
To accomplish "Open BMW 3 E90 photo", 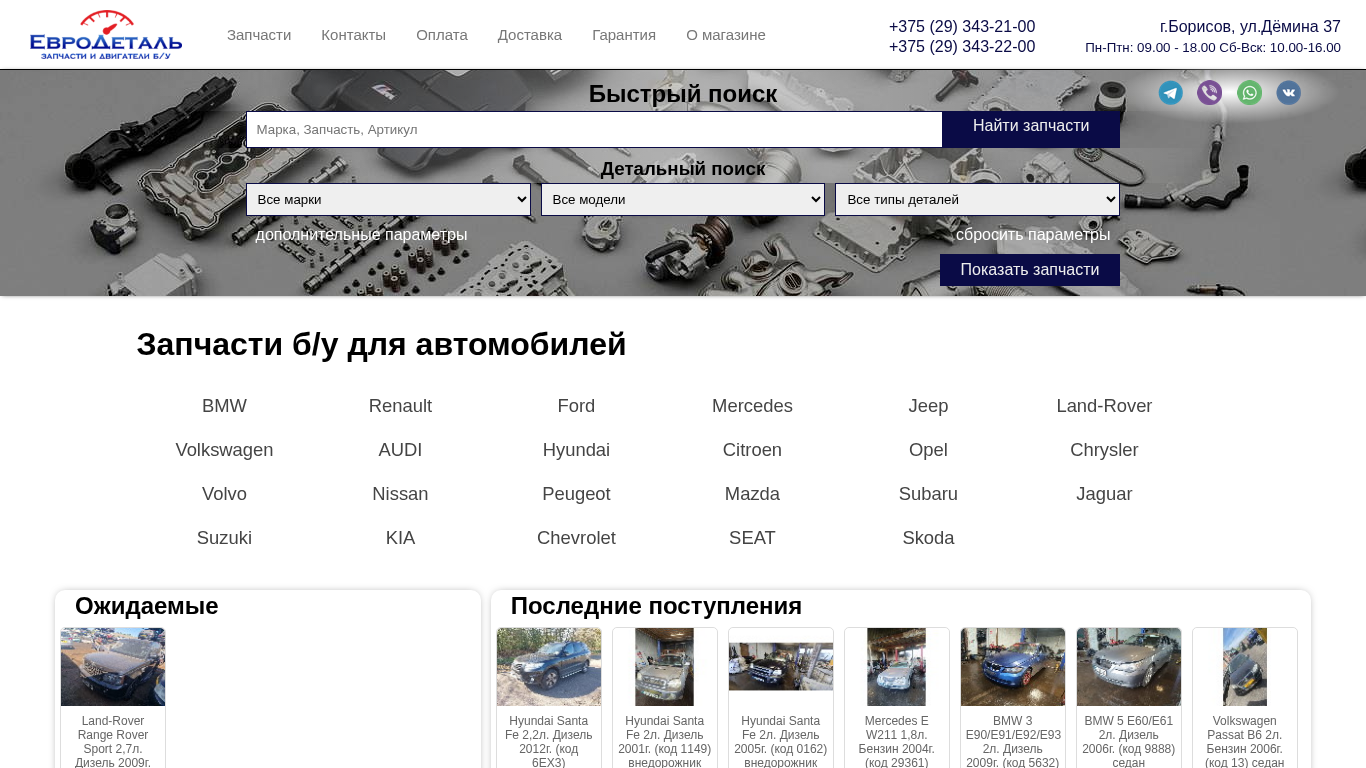I will [1013, 667].
